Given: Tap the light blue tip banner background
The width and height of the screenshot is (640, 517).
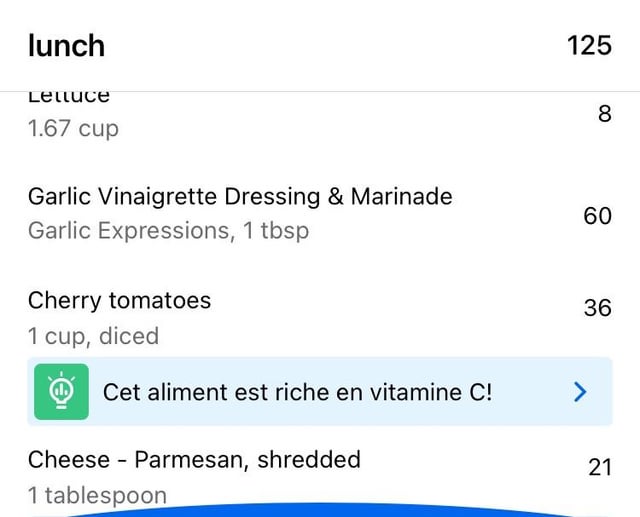Looking at the screenshot, I should (320, 392).
